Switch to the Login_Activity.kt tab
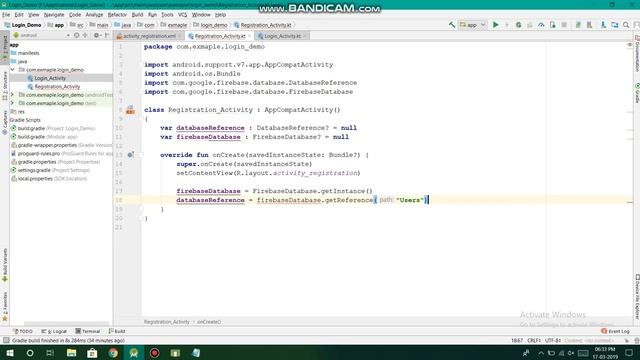640x360 pixels. click(x=282, y=36)
